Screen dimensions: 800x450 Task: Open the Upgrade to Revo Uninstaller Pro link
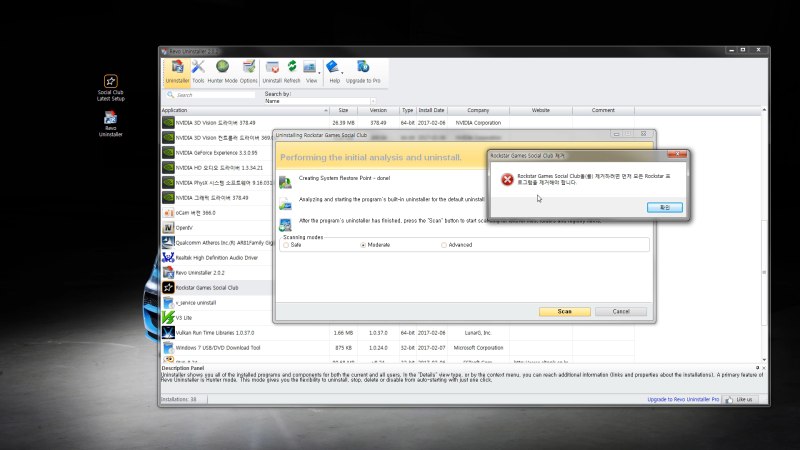tap(683, 399)
